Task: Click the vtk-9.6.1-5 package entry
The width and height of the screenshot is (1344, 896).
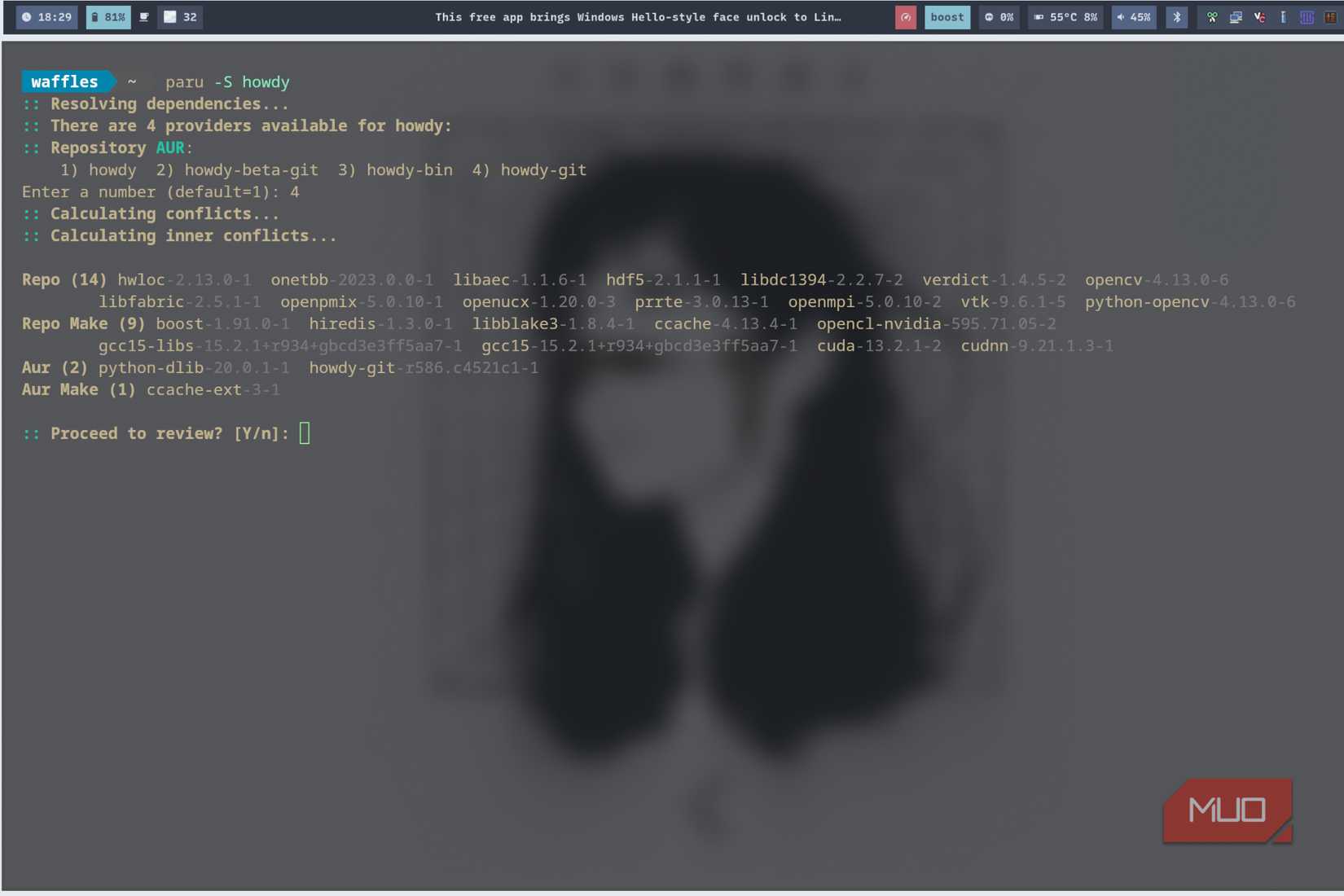Action: tap(1012, 302)
